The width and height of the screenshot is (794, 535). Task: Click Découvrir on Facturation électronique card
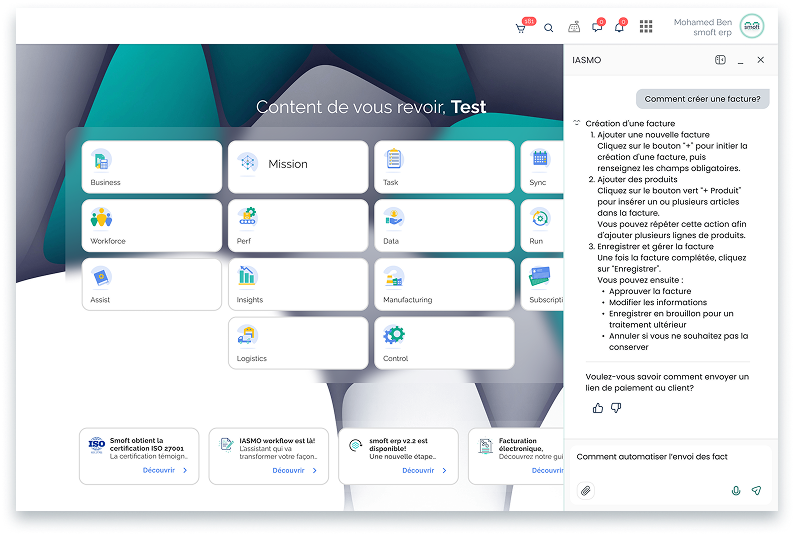point(547,470)
